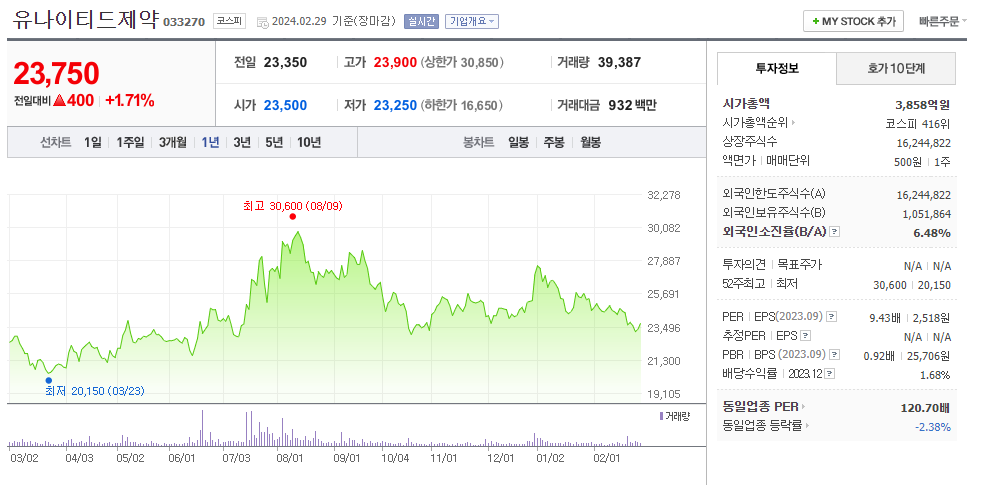The image size is (981, 485).
Task: Click the stock name 유나이티드제약
Action: (x=86, y=19)
